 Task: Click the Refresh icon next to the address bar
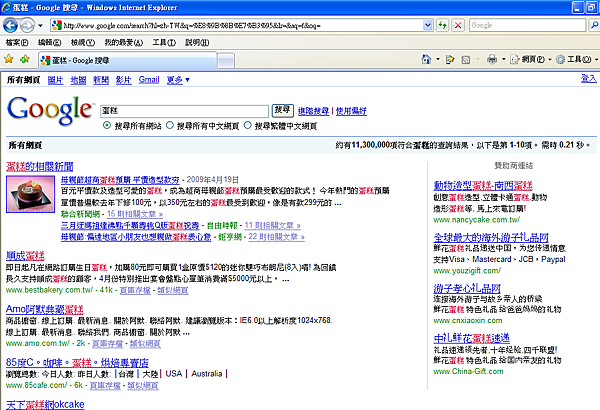(x=443, y=26)
